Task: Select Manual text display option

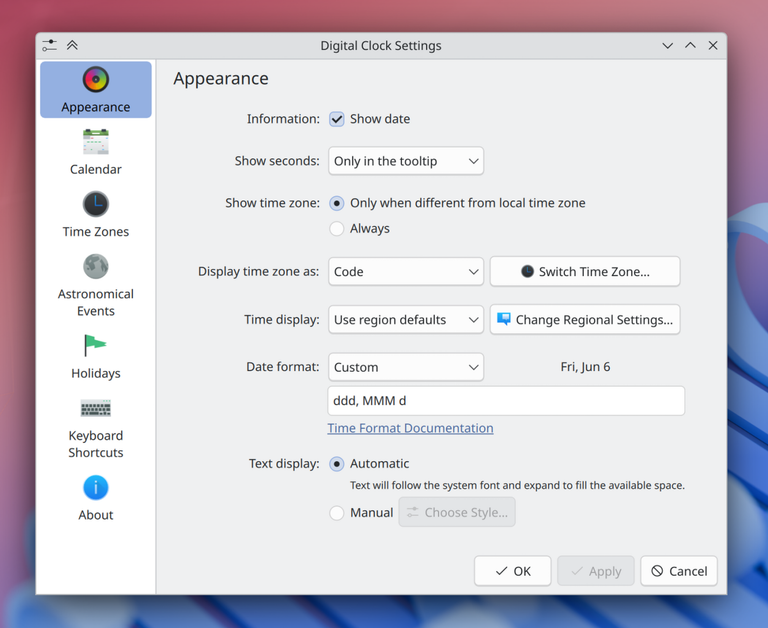Action: coord(336,513)
